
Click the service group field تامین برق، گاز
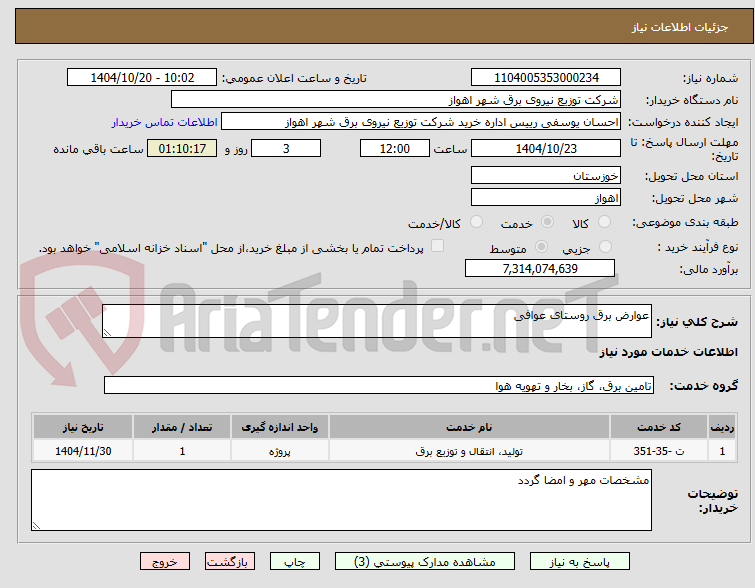[x=379, y=385]
